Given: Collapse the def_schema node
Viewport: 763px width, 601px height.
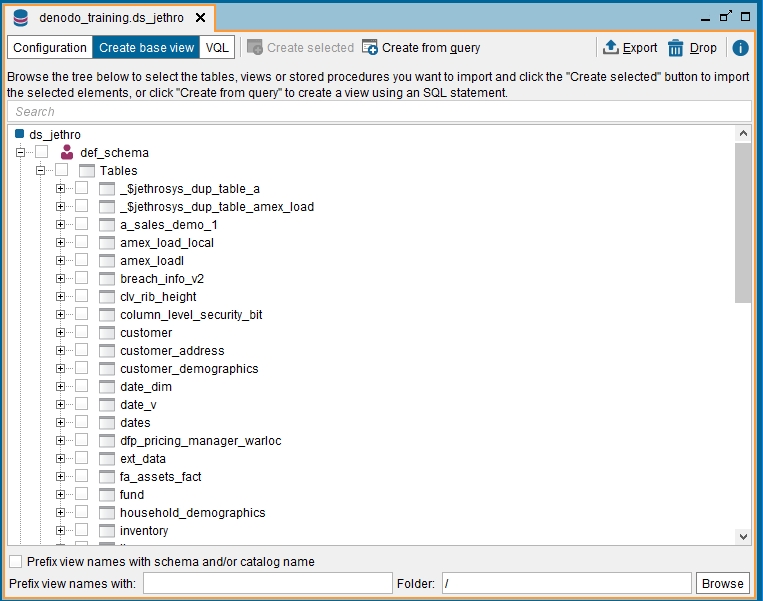Looking at the screenshot, I should tap(20, 152).
